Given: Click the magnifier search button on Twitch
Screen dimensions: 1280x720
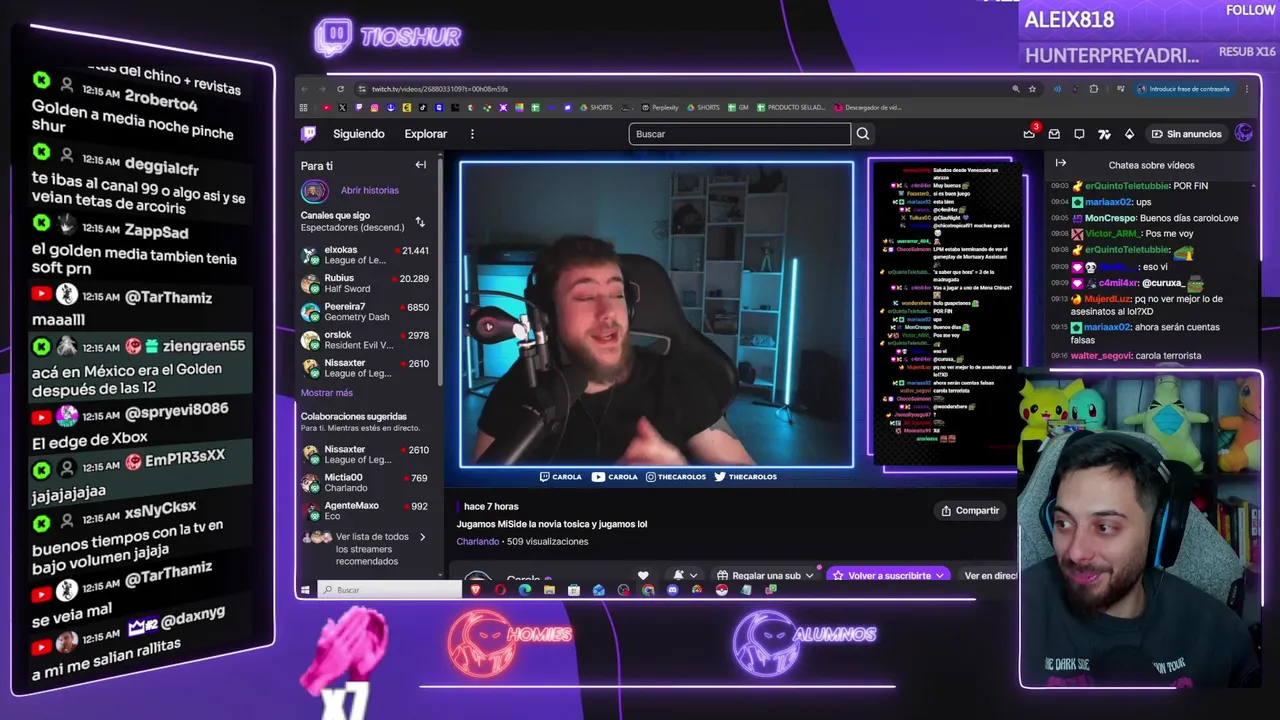Looking at the screenshot, I should [x=862, y=134].
